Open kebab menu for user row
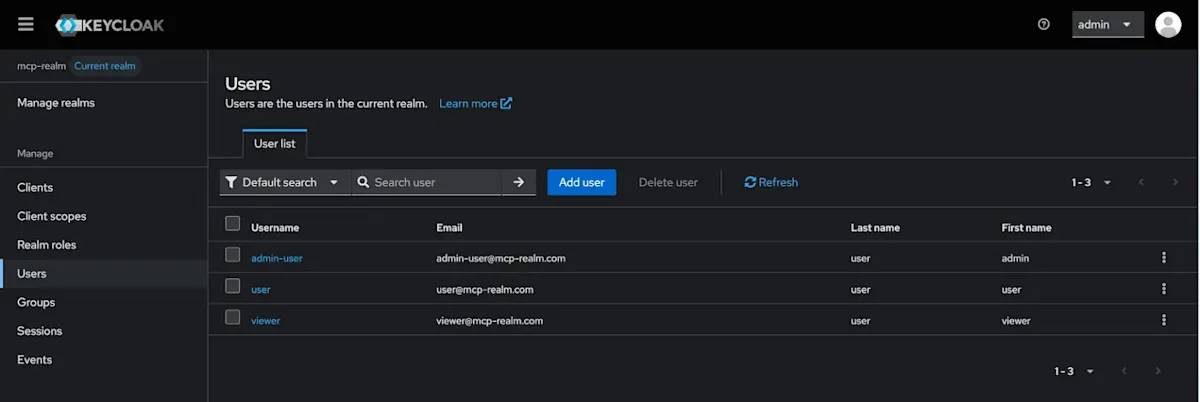1200x402 pixels. (1164, 289)
